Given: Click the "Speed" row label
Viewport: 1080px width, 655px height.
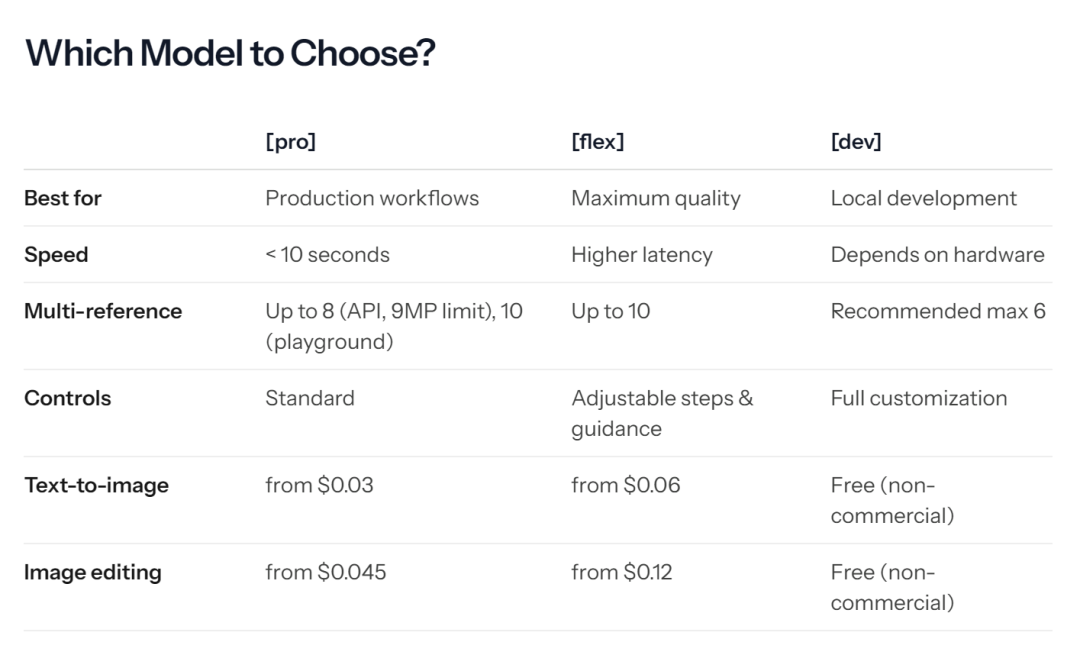Looking at the screenshot, I should click(x=56, y=255).
